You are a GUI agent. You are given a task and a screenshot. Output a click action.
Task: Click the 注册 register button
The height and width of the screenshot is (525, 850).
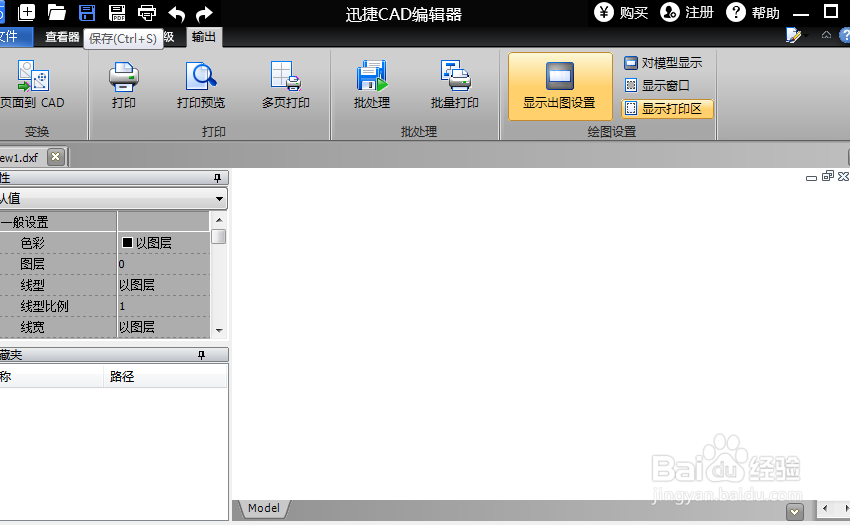686,12
